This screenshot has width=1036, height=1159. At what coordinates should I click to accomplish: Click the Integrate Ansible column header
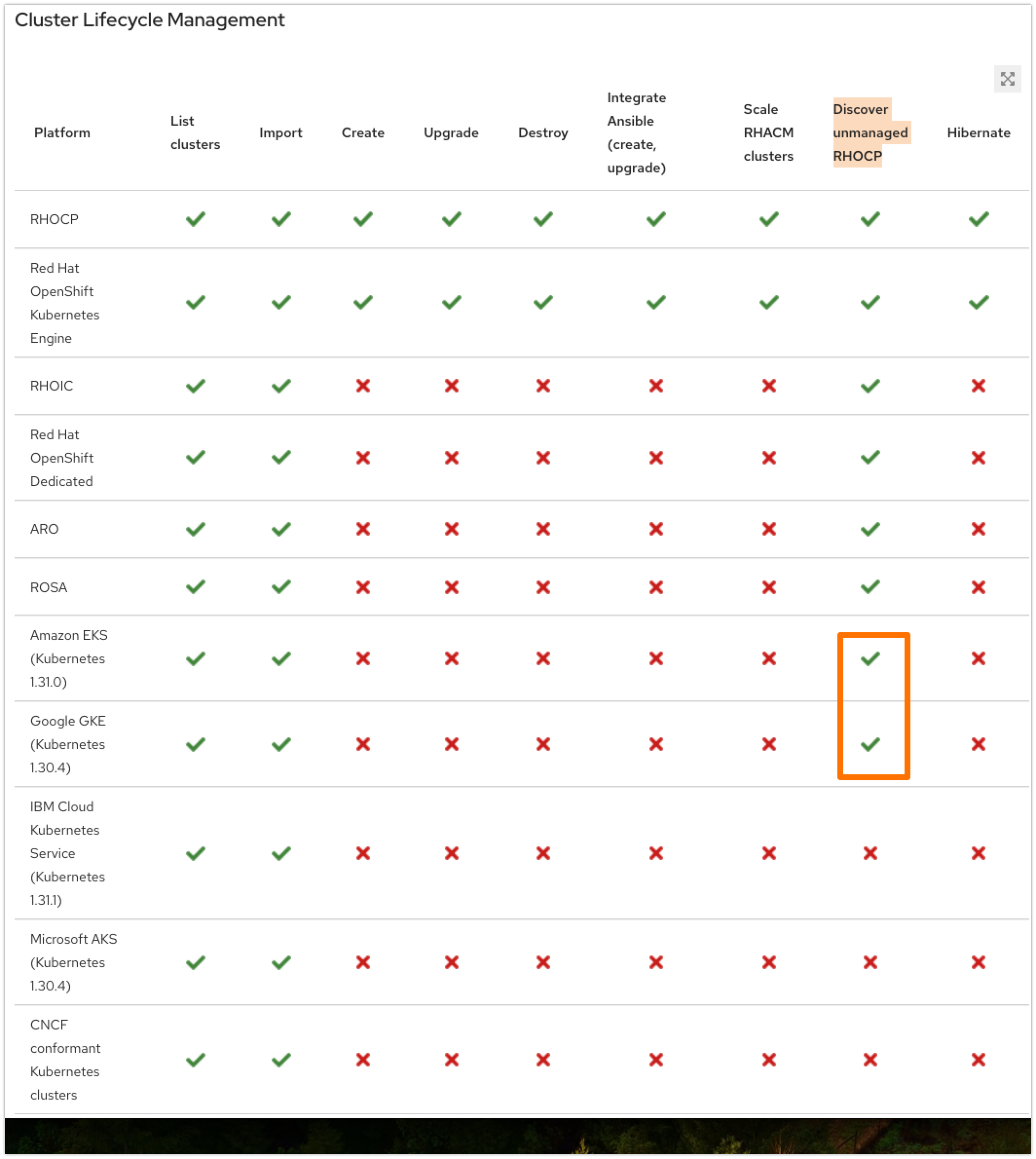tap(636, 132)
